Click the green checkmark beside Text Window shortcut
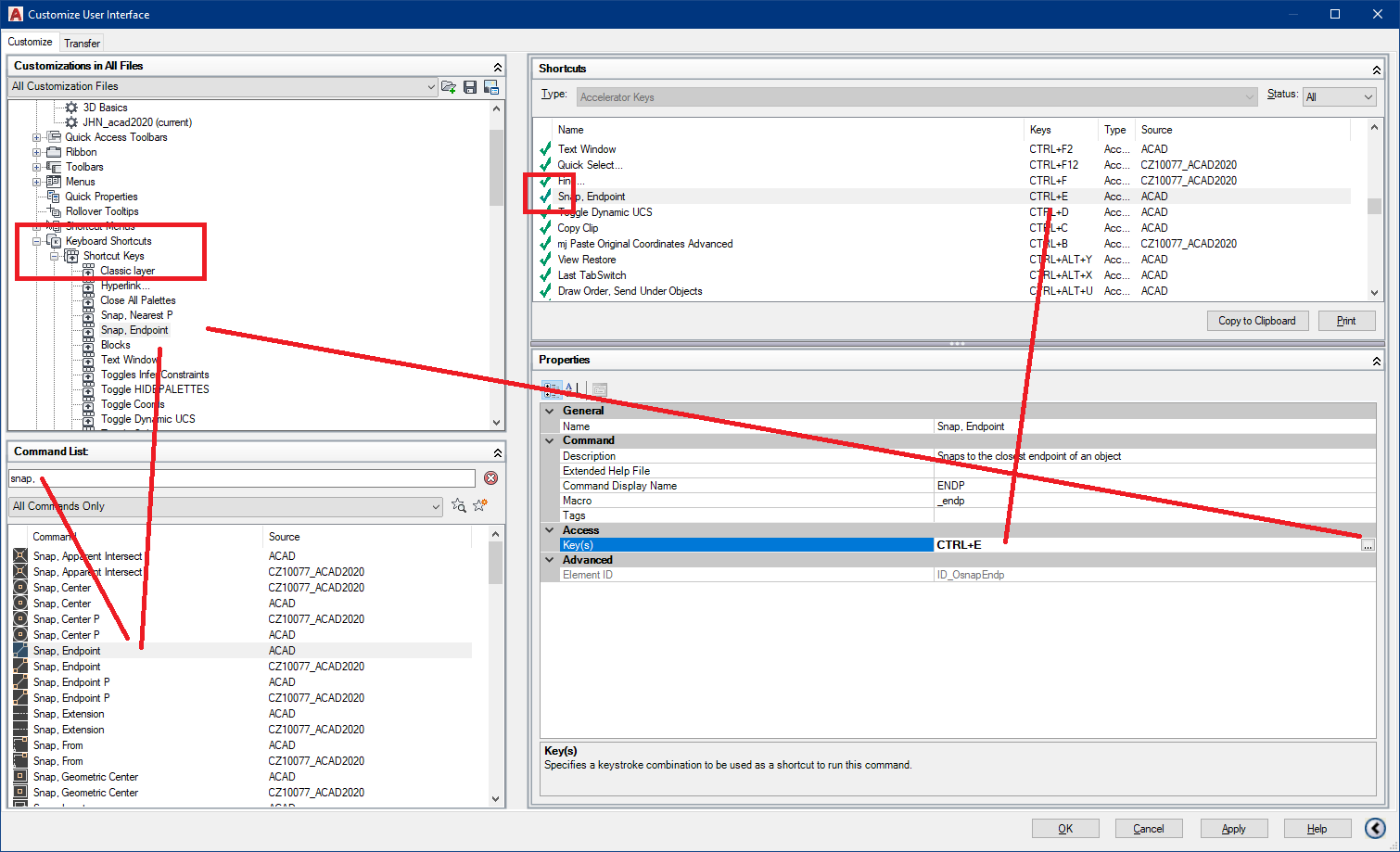 tap(545, 148)
